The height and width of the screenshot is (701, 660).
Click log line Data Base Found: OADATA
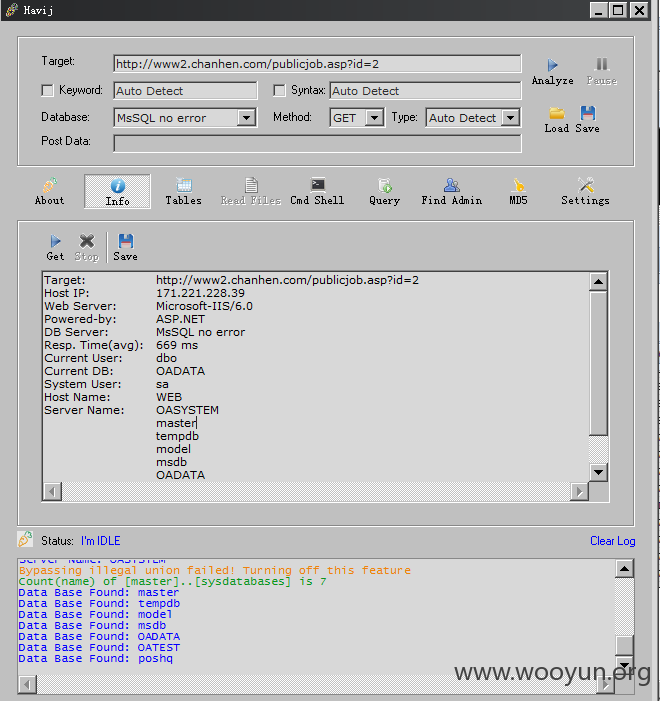[x=99, y=636]
